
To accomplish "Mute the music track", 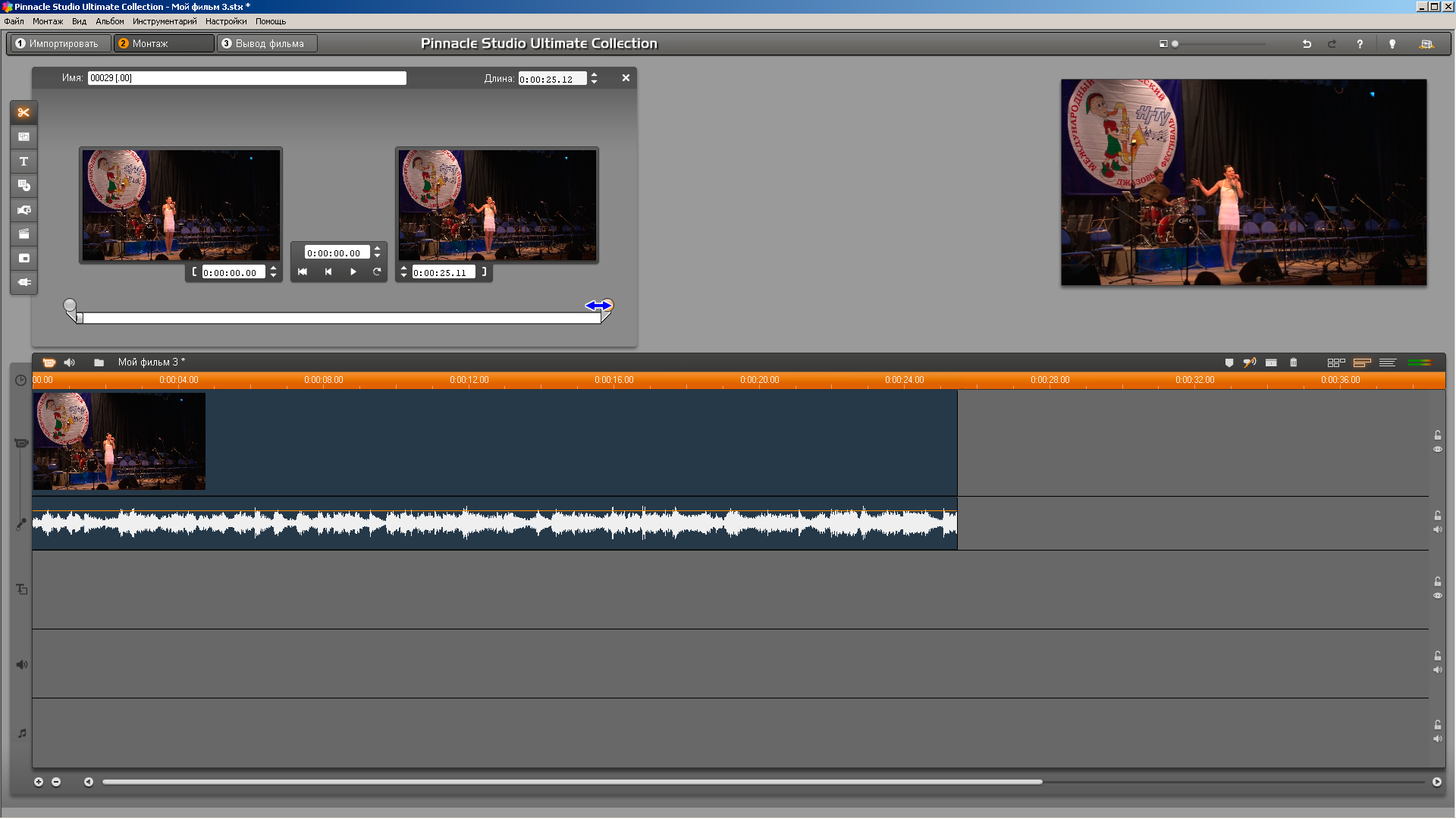I will pyautogui.click(x=1437, y=739).
